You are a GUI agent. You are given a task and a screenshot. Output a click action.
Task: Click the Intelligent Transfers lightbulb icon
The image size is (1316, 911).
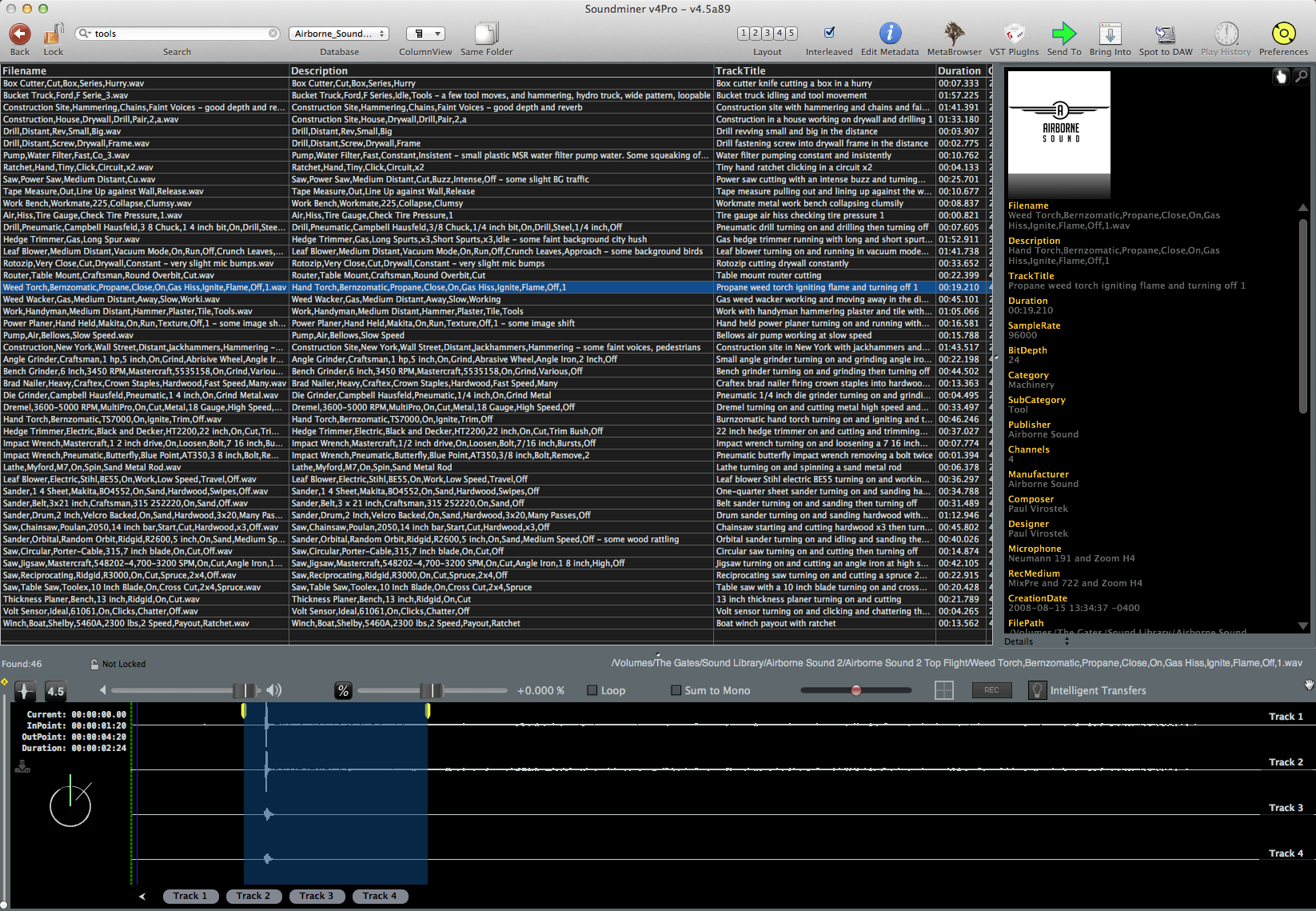[x=1037, y=690]
